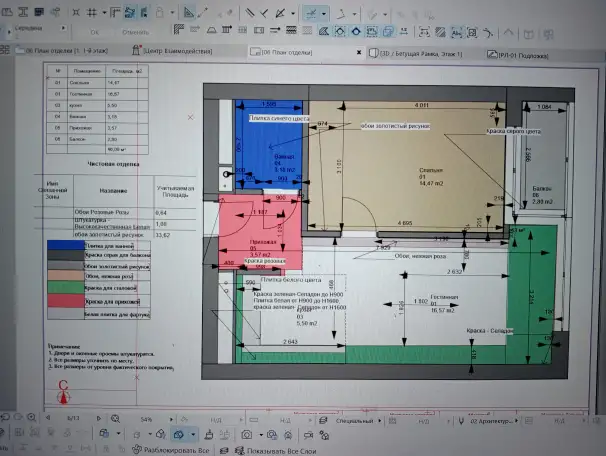
Task: Open the 02 Архитектур pen set dropdown
Action: [x=492, y=421]
